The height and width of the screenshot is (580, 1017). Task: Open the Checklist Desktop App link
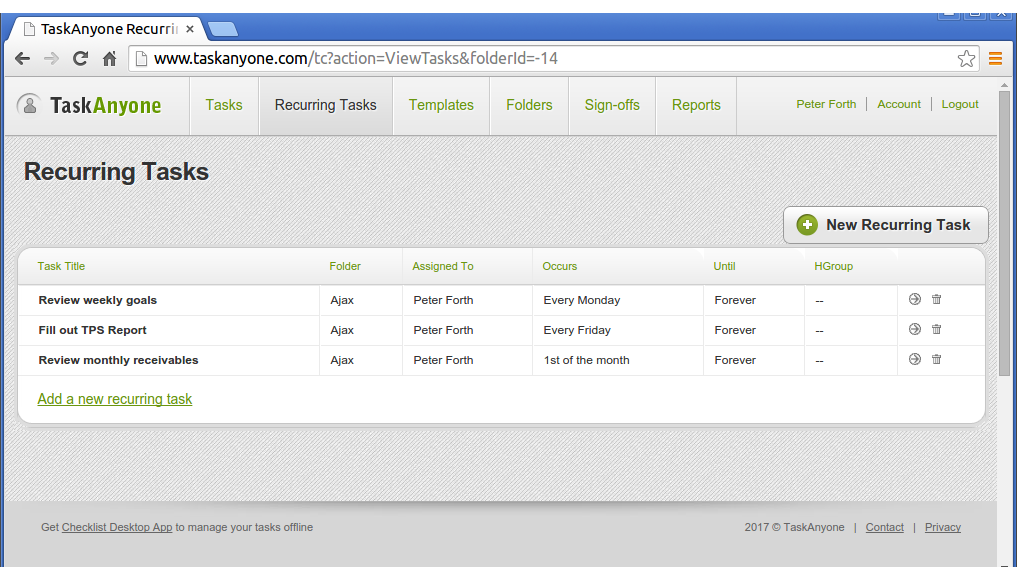coord(117,527)
